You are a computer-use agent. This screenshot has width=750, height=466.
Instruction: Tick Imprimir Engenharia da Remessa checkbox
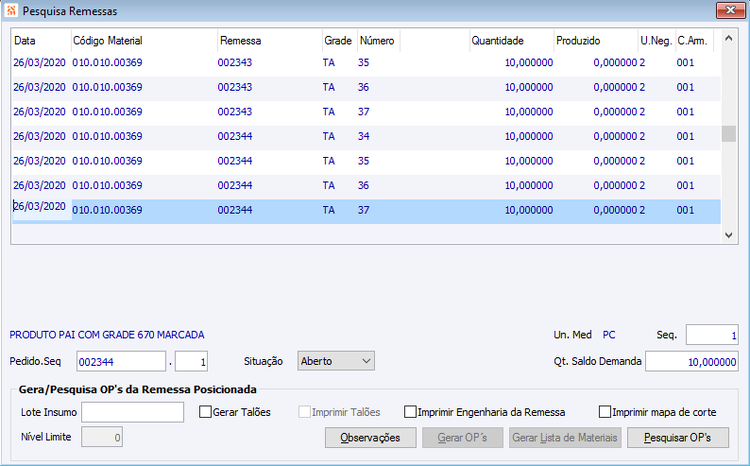410,412
